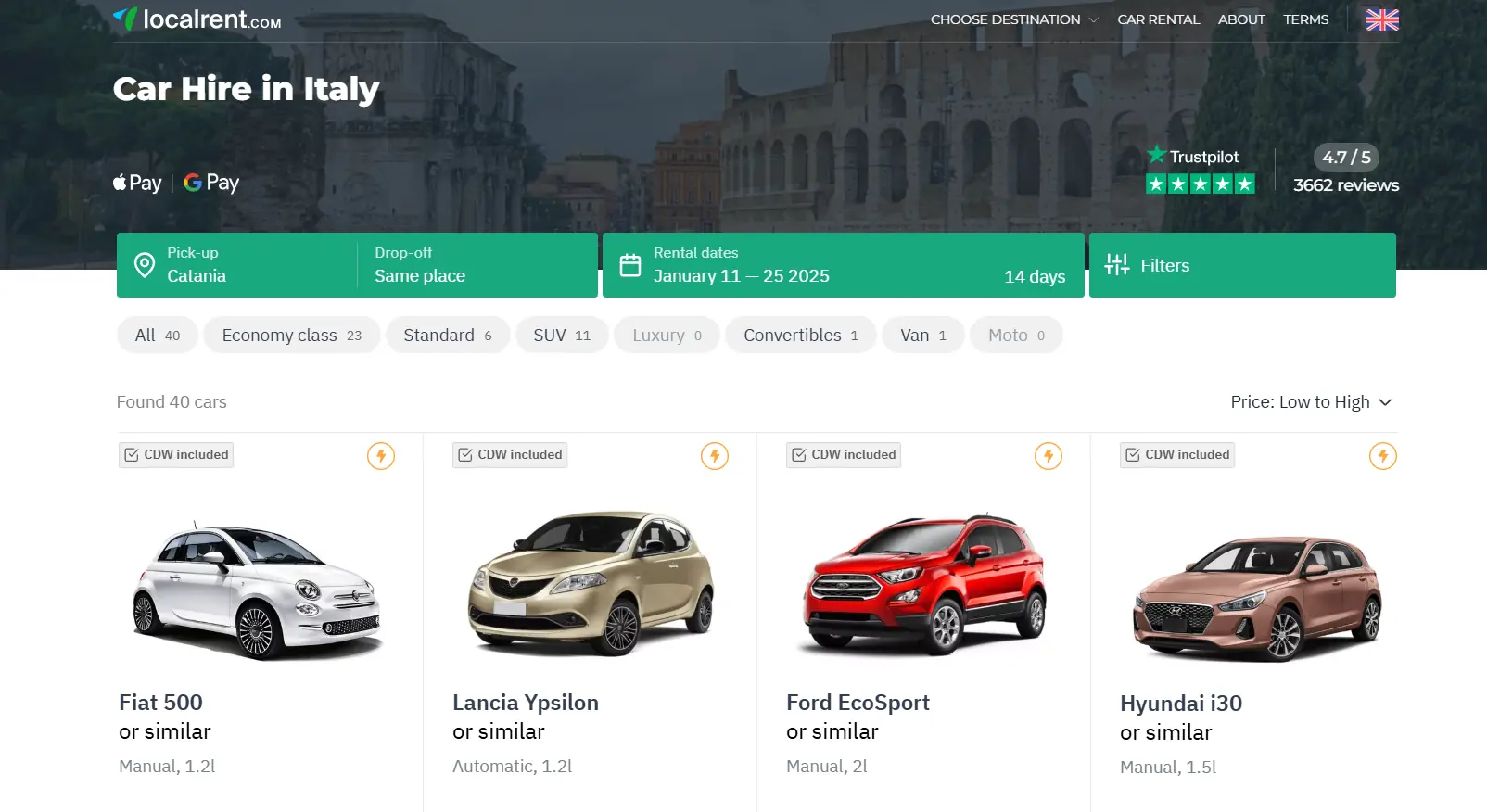Click the Filters sliders icon
The image size is (1487, 812).
[1117, 265]
